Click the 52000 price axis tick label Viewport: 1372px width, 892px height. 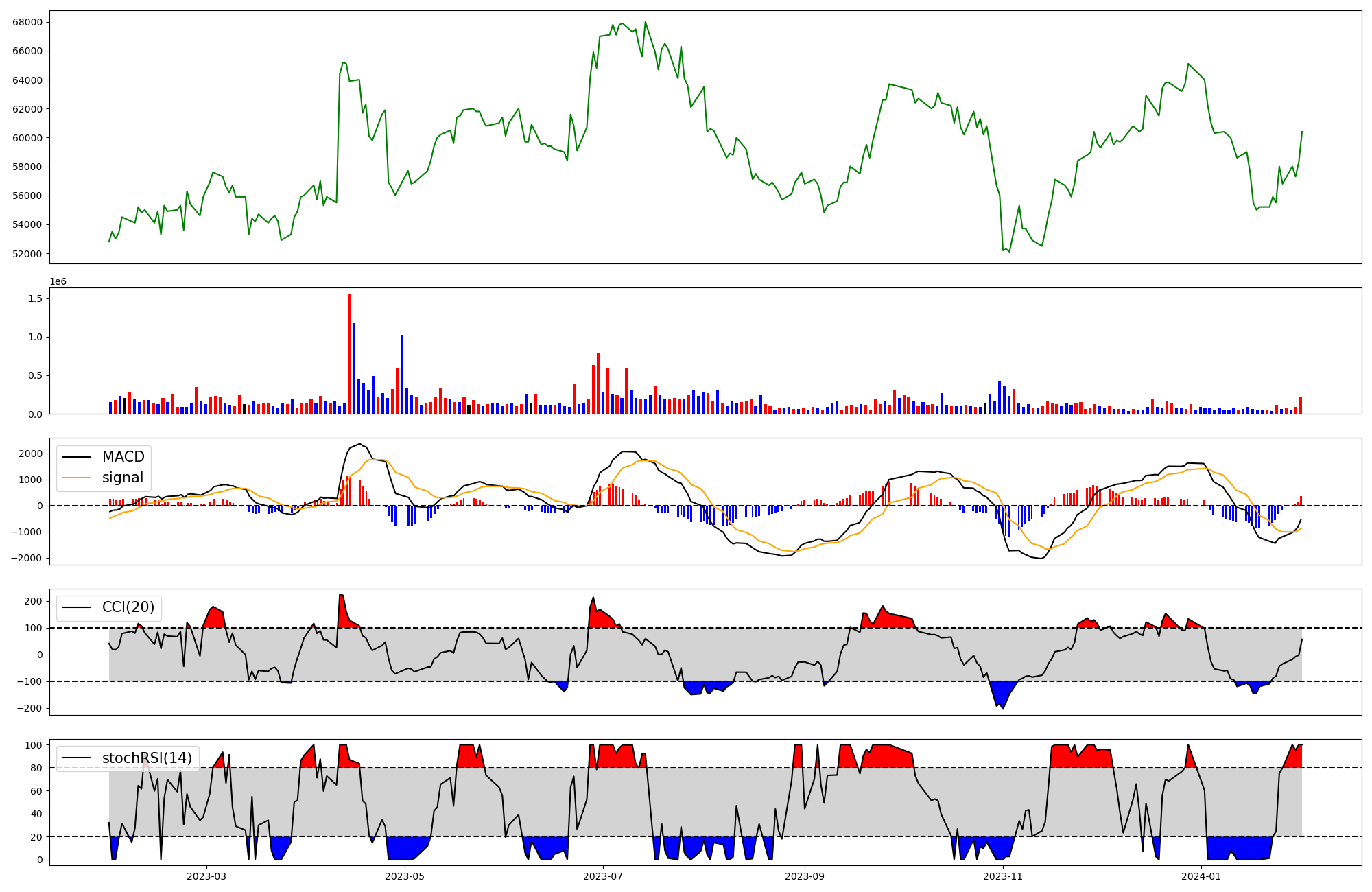tap(27, 254)
